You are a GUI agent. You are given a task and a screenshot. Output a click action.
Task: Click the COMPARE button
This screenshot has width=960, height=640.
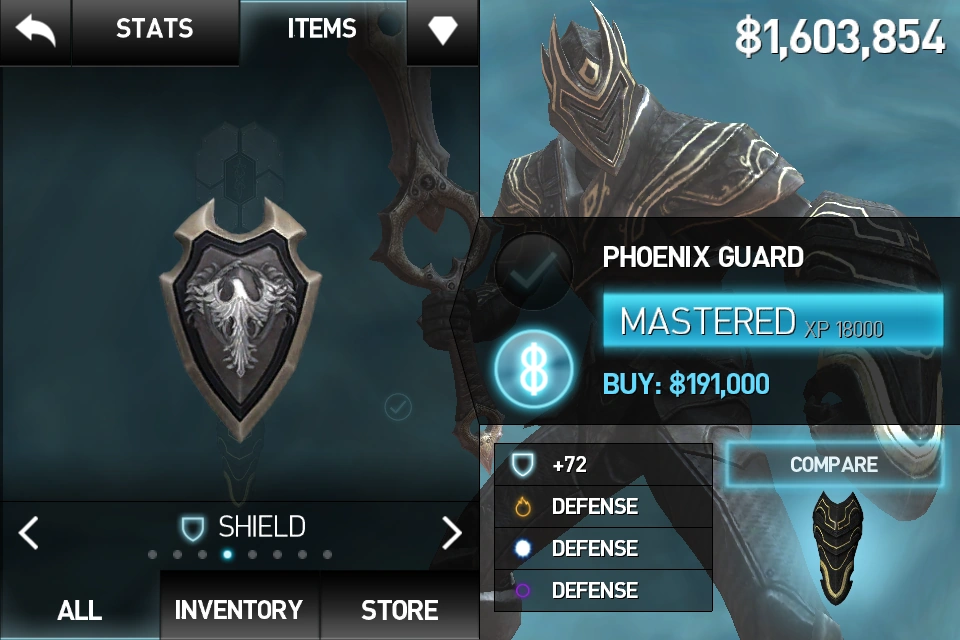(x=834, y=464)
